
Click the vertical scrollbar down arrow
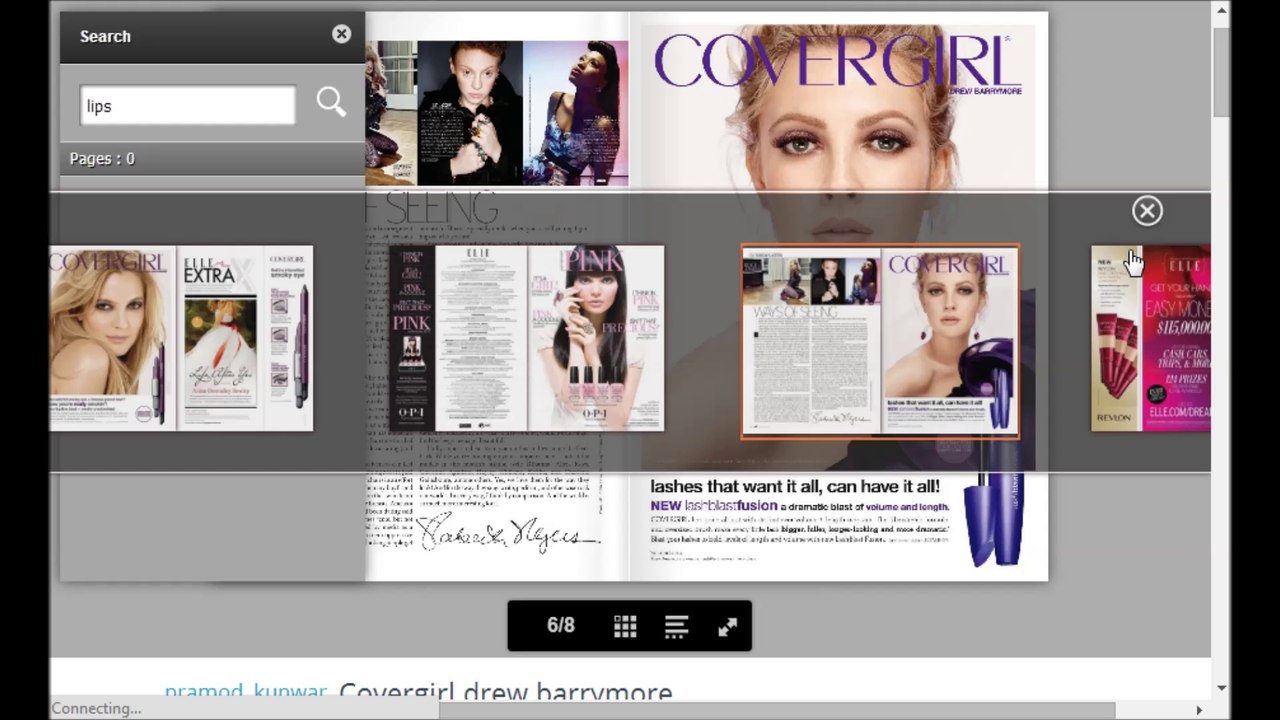tap(1221, 688)
